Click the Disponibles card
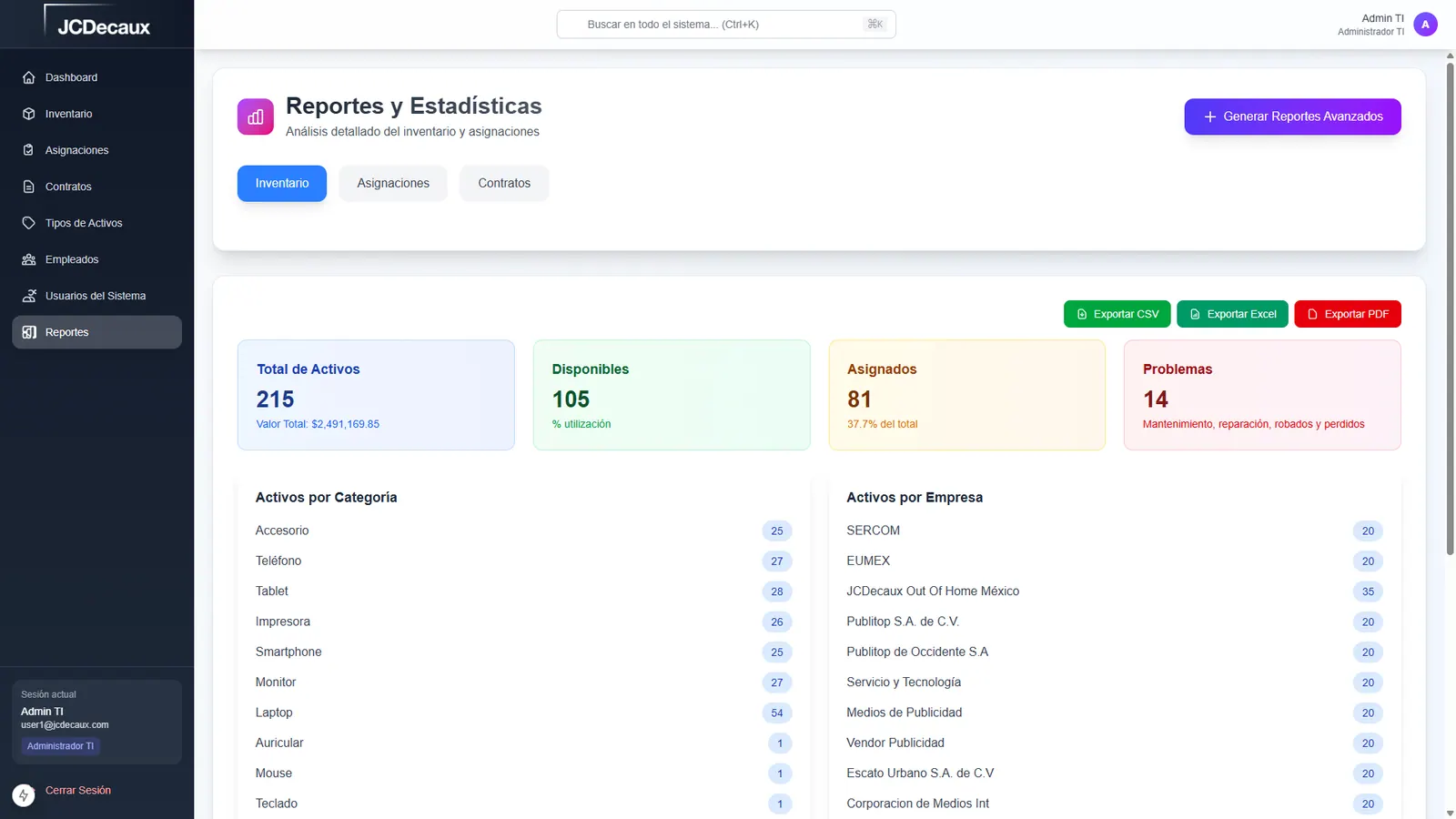 coord(672,395)
